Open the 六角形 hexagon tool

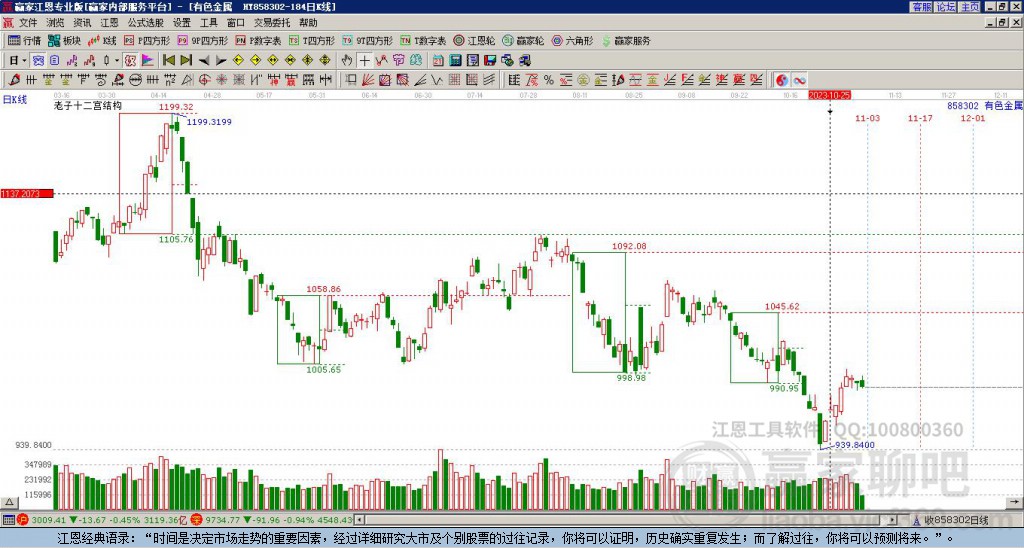coord(572,40)
